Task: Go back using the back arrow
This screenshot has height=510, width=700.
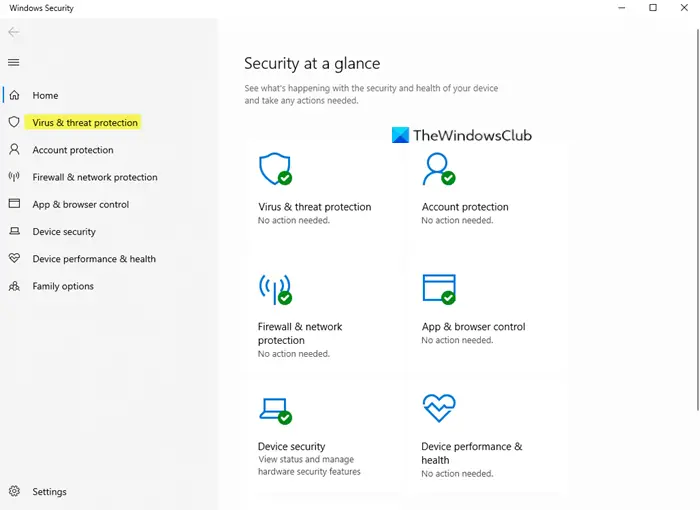Action: [14, 32]
